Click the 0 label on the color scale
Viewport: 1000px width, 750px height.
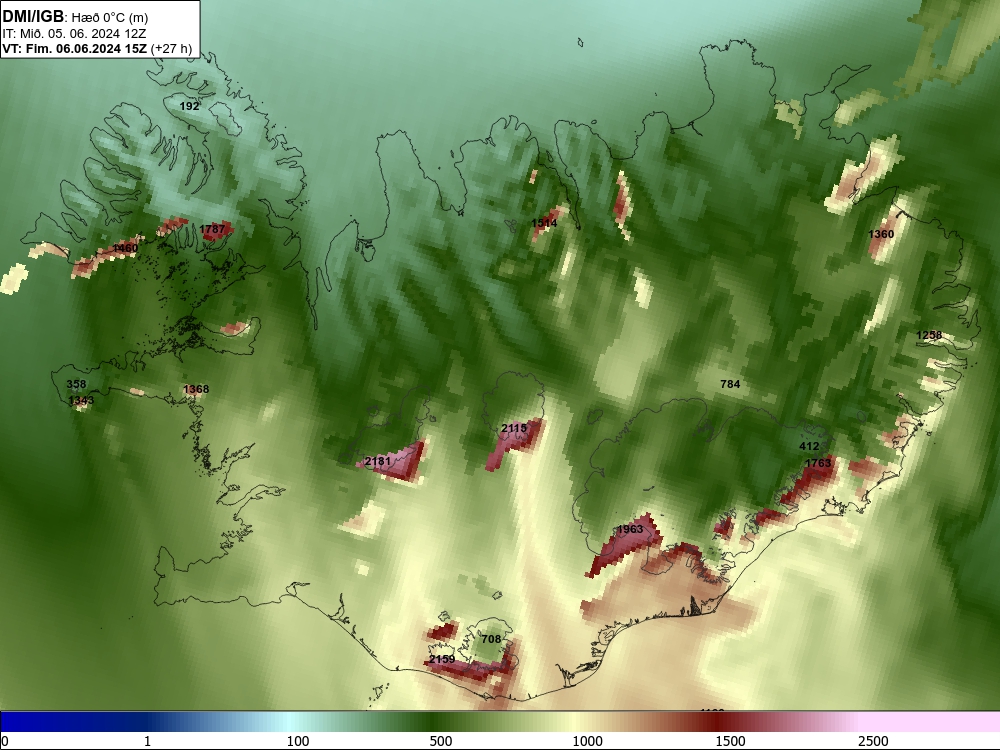6,741
